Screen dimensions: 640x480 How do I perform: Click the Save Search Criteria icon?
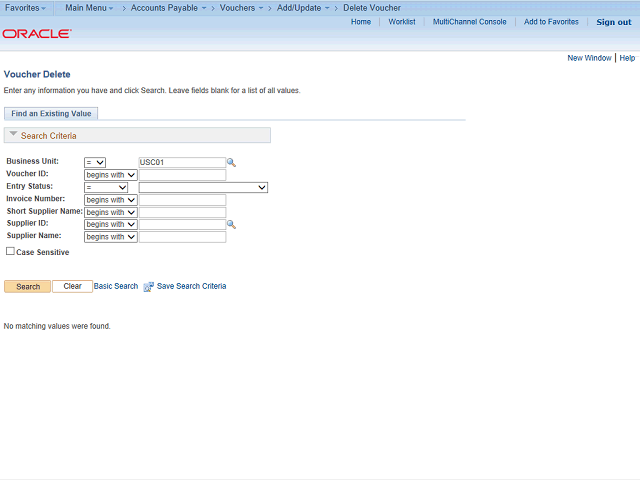[x=149, y=287]
